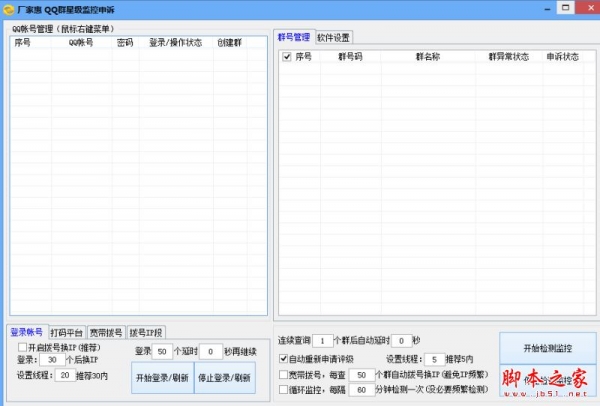Click the 群号码 column header
The height and width of the screenshot is (406, 600).
351,57
